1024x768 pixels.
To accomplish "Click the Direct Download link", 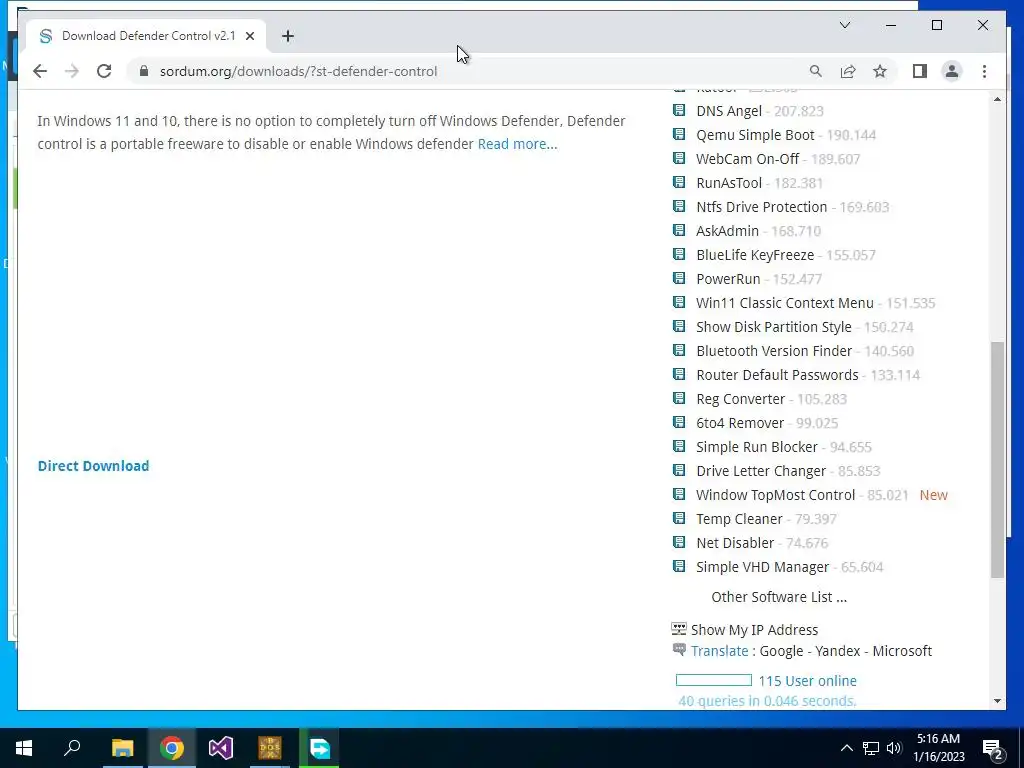I will pos(93,466).
